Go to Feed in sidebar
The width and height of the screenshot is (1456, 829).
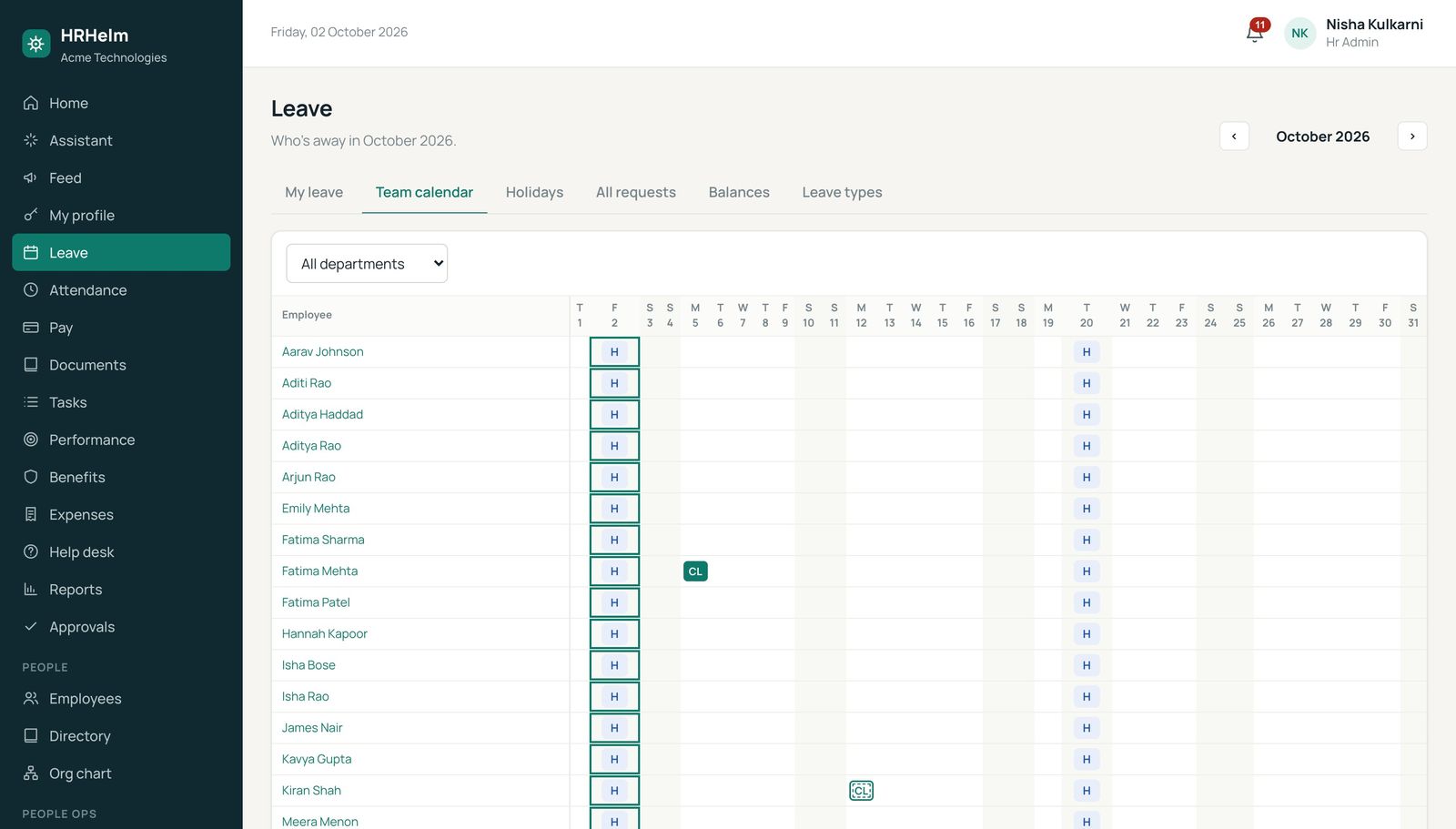[121, 177]
